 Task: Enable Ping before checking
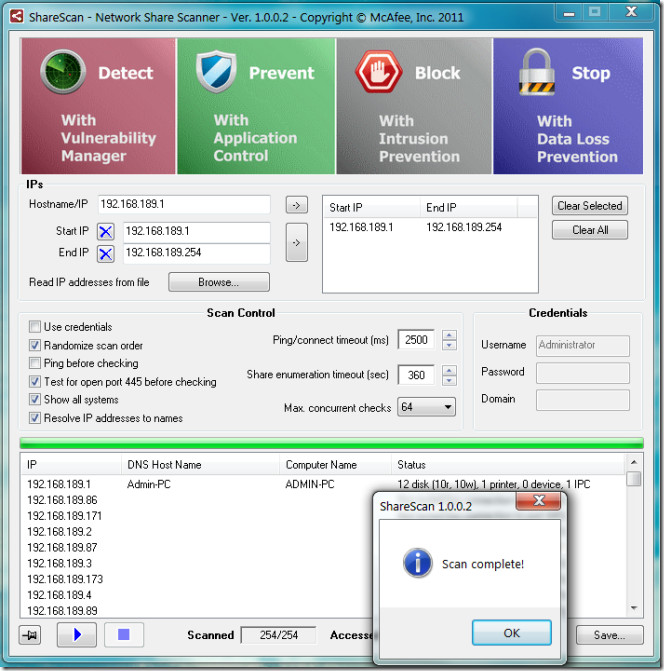[x=35, y=363]
